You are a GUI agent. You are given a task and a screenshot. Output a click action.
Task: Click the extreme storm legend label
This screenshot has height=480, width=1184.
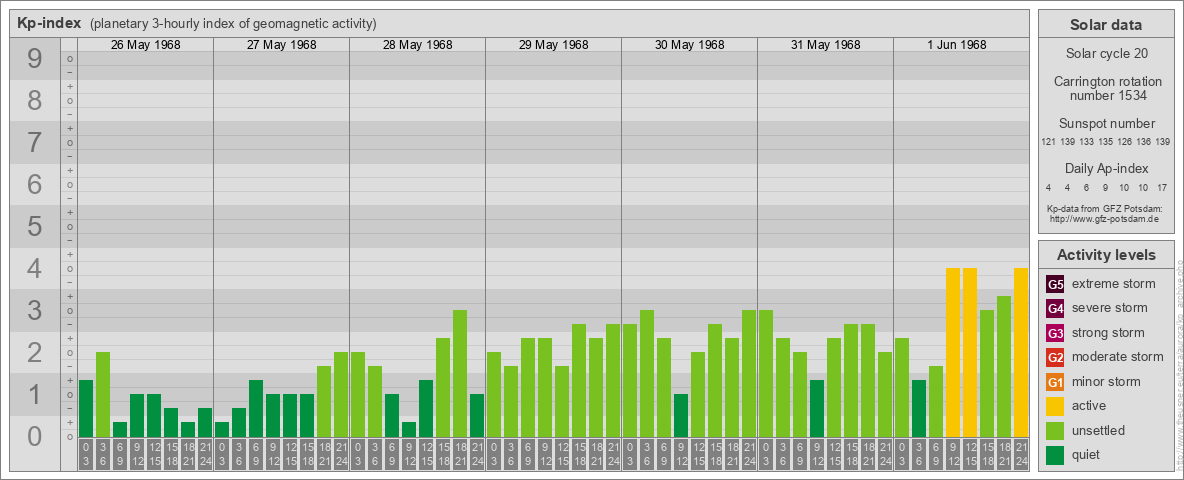click(1114, 284)
